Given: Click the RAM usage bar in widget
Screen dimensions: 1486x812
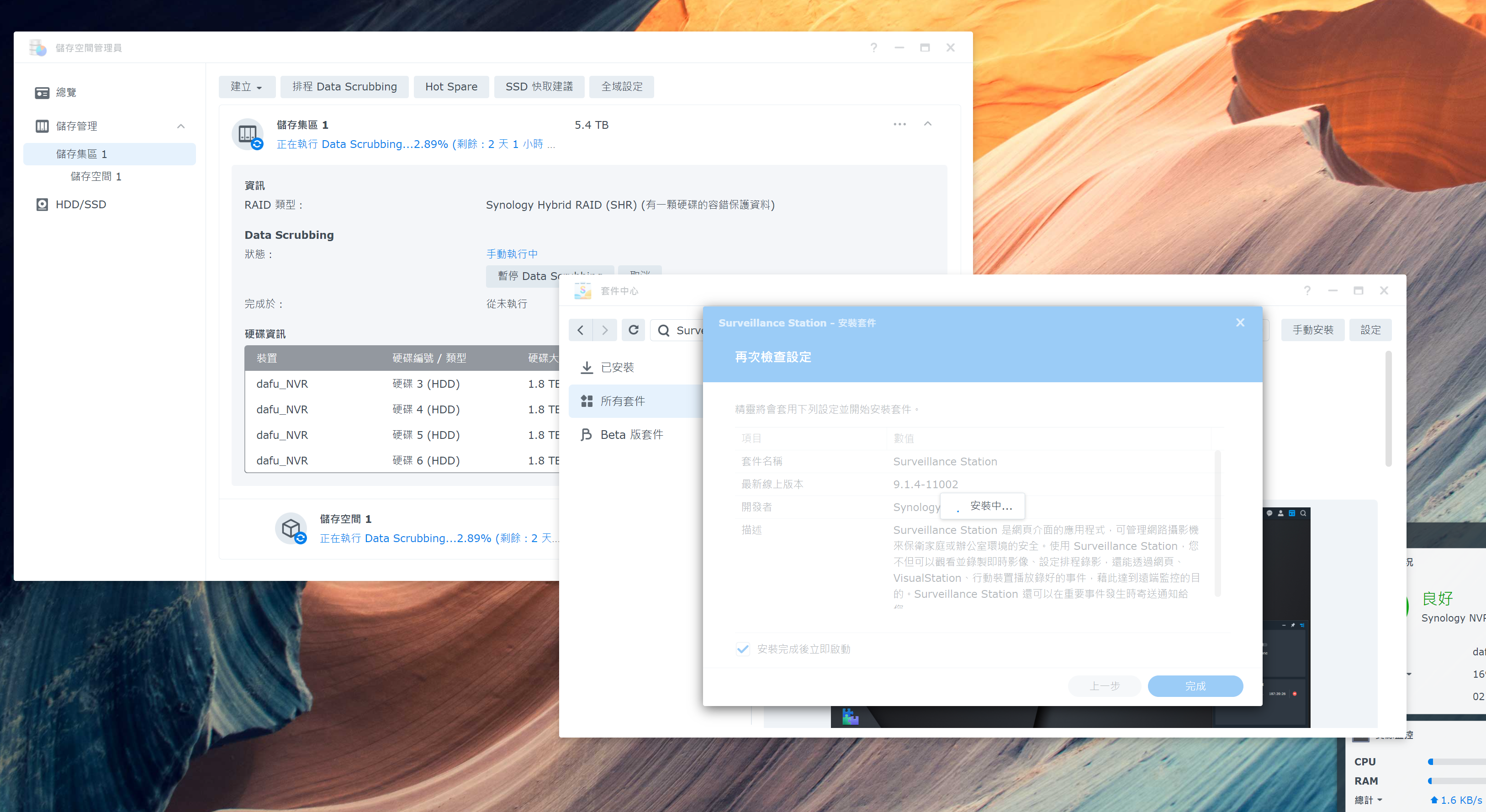Looking at the screenshot, I should pyautogui.click(x=1457, y=781).
